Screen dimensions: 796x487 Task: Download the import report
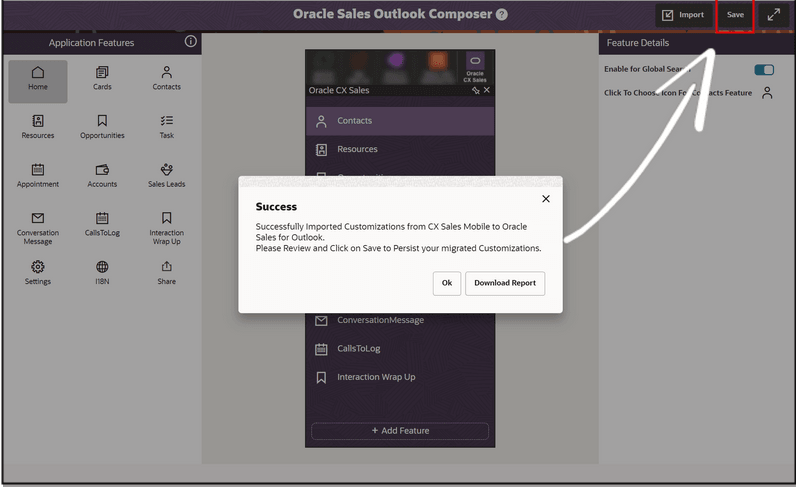tap(505, 283)
